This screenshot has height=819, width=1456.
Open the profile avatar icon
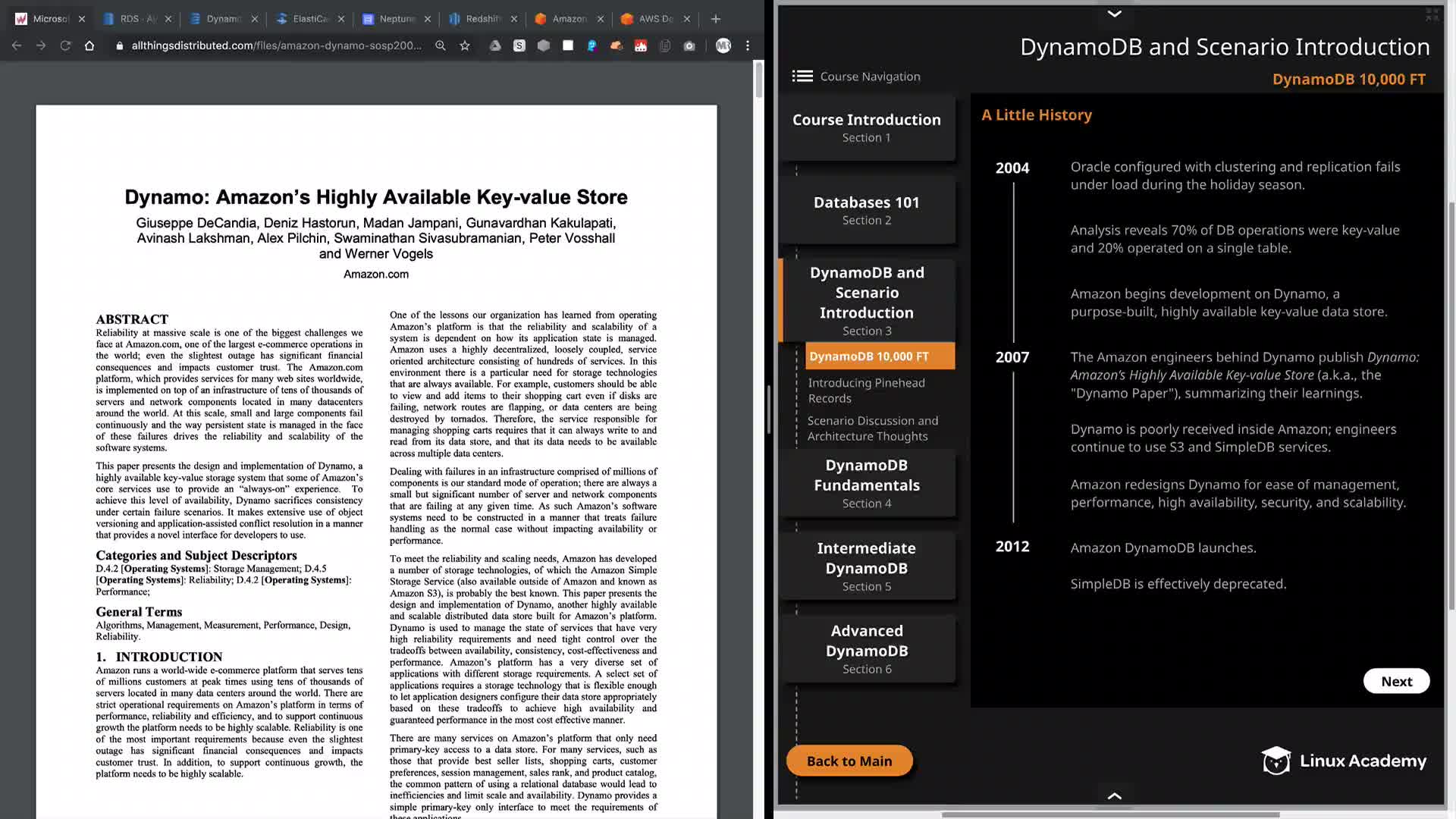click(x=723, y=45)
